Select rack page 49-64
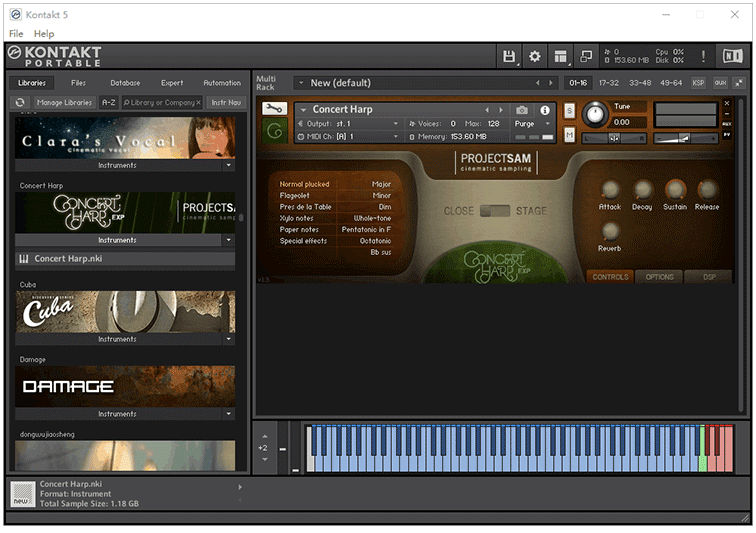The height and width of the screenshot is (533, 756). click(671, 83)
